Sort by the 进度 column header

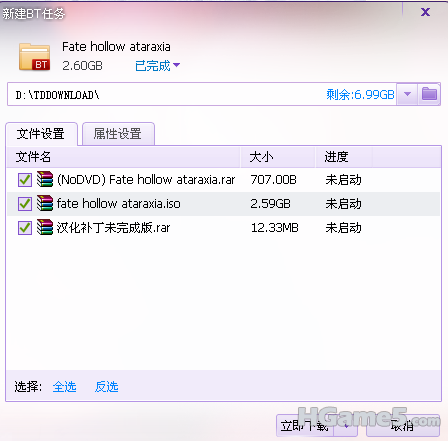344,156
